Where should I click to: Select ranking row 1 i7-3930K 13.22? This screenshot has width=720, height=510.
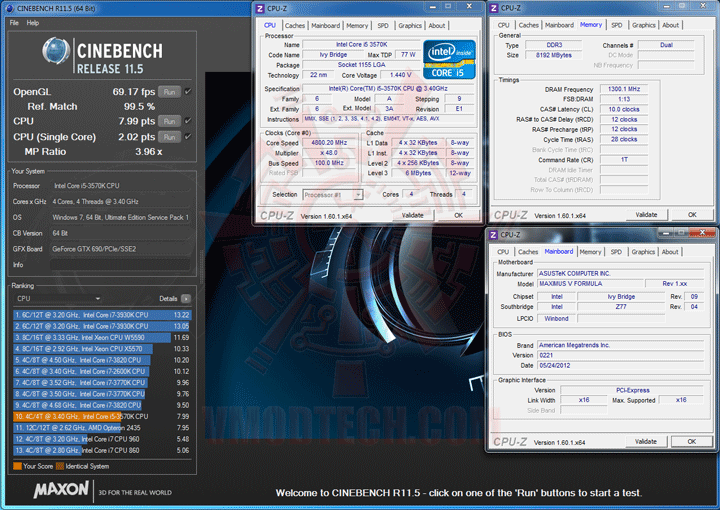coord(102,315)
